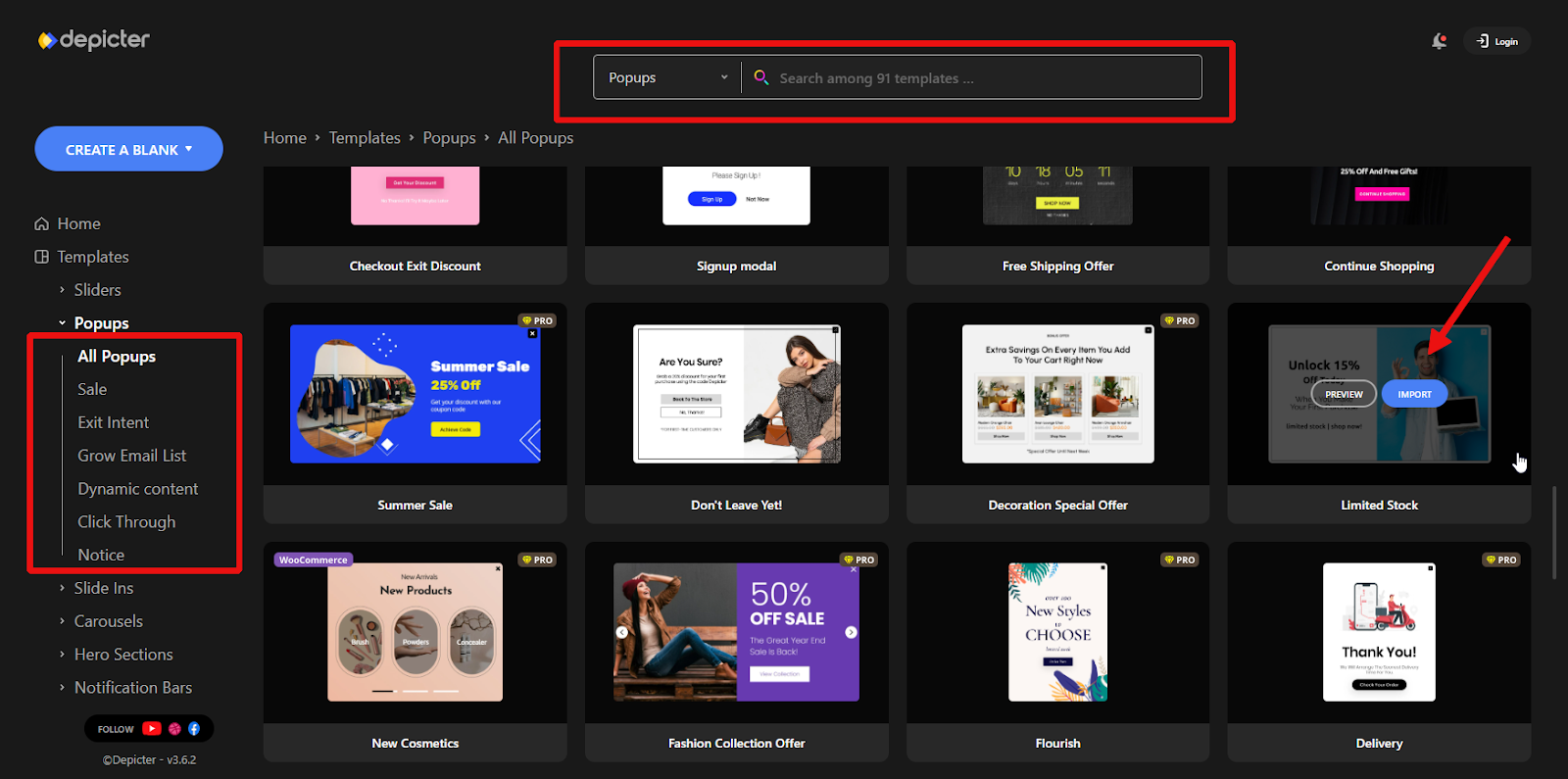Screen dimensions: 1568x779
Task: Click the Depicter logo
Action: coord(93,40)
